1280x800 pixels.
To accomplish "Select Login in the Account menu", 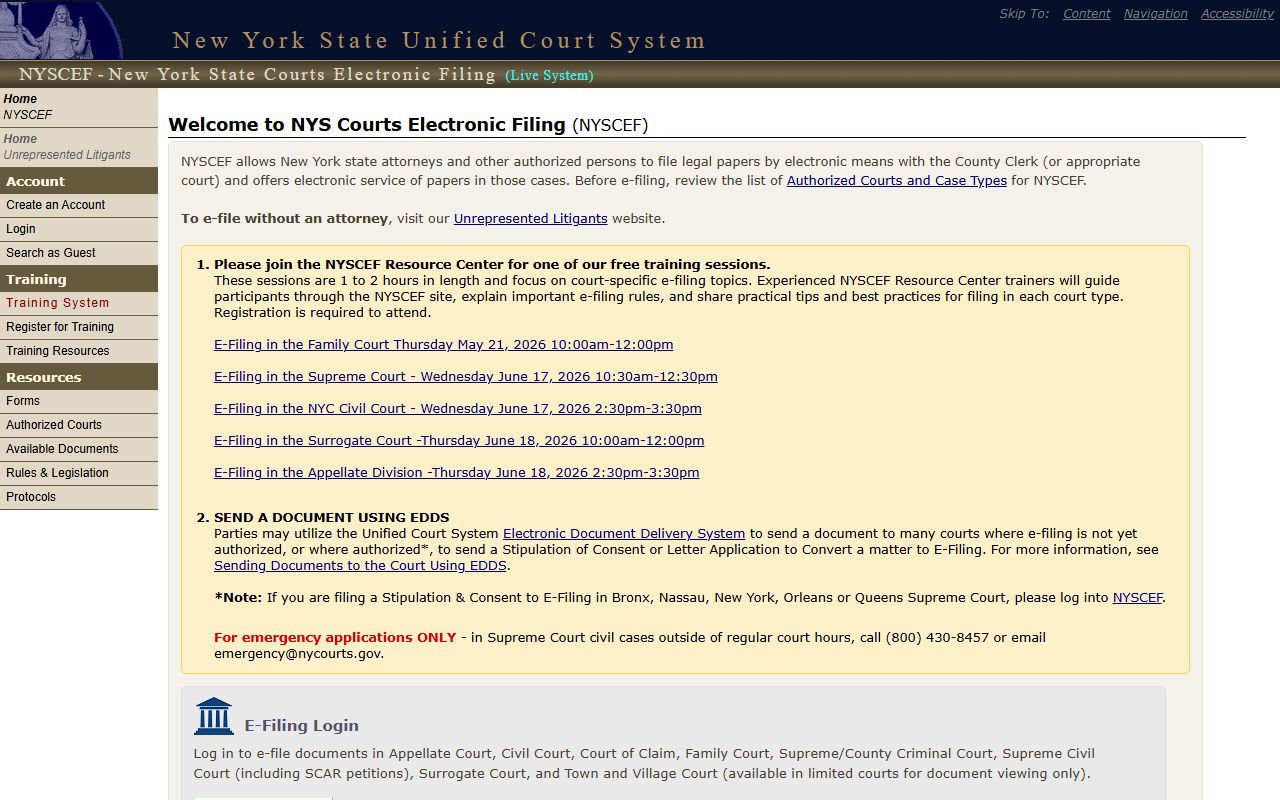I will pyautogui.click(x=79, y=229).
